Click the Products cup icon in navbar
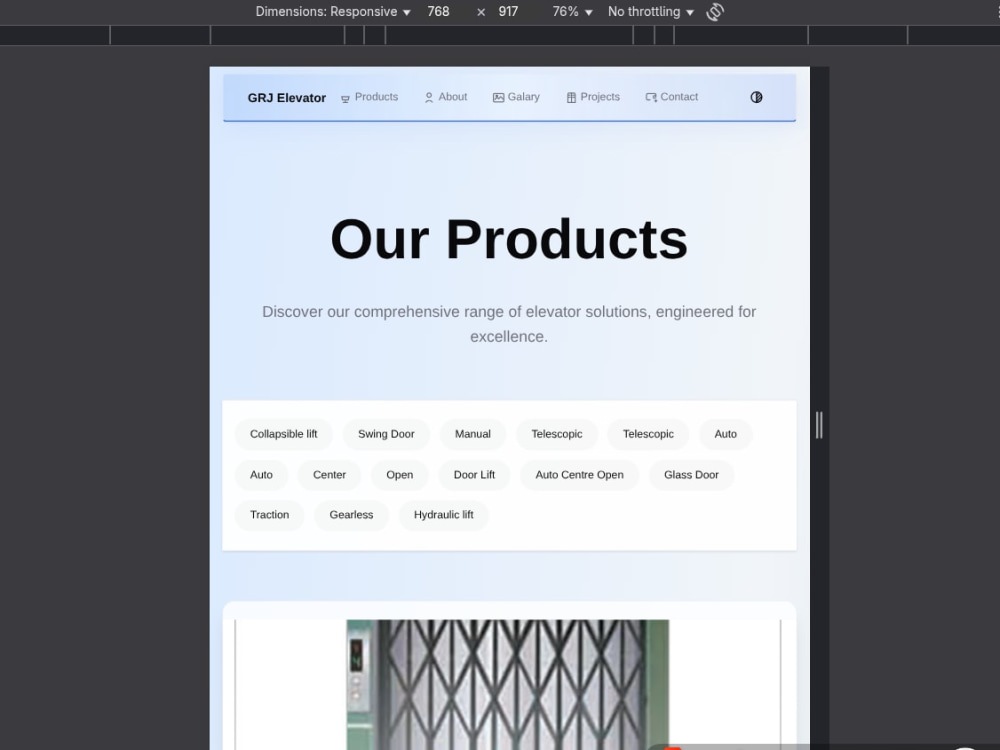 [345, 98]
